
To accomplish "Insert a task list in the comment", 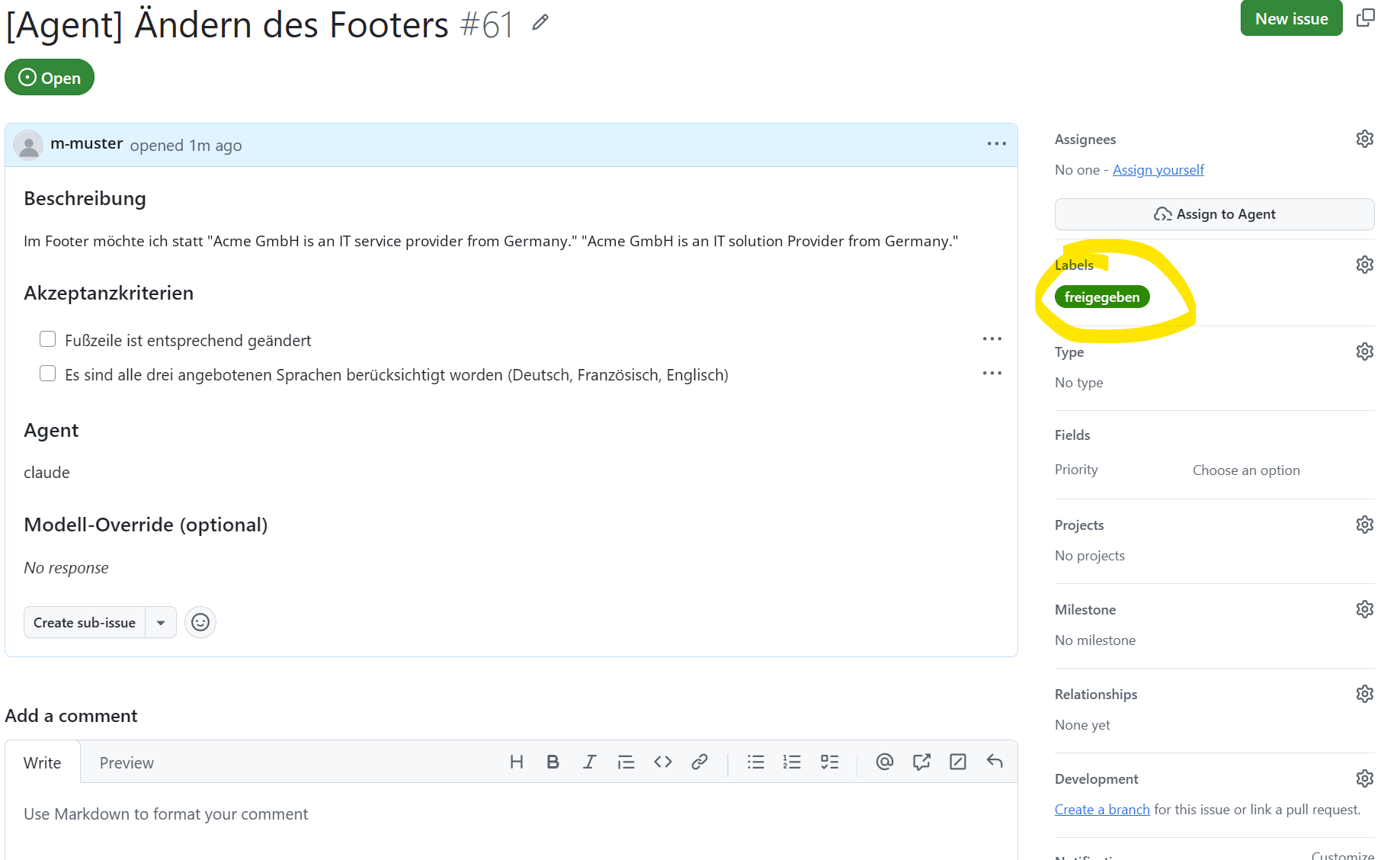I will [829, 762].
